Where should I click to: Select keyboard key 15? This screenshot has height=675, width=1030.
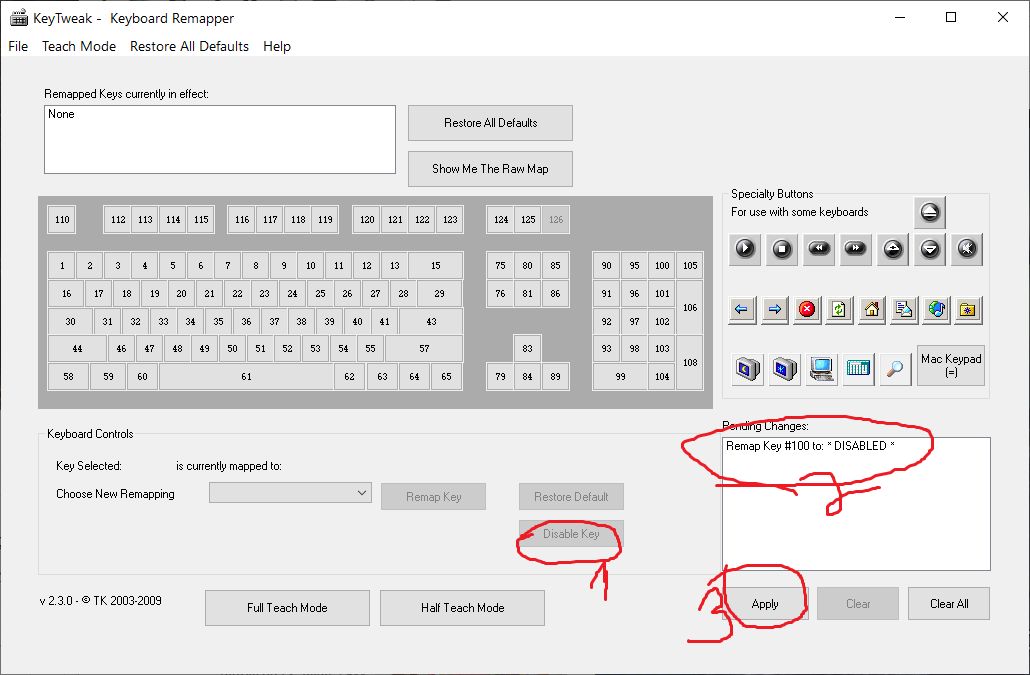point(436,265)
